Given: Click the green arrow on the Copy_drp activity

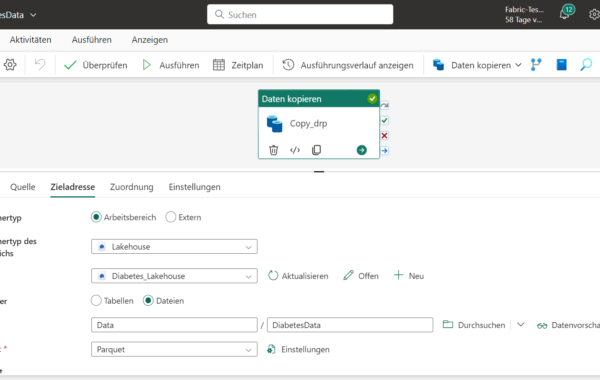Looking at the screenshot, I should coord(362,150).
